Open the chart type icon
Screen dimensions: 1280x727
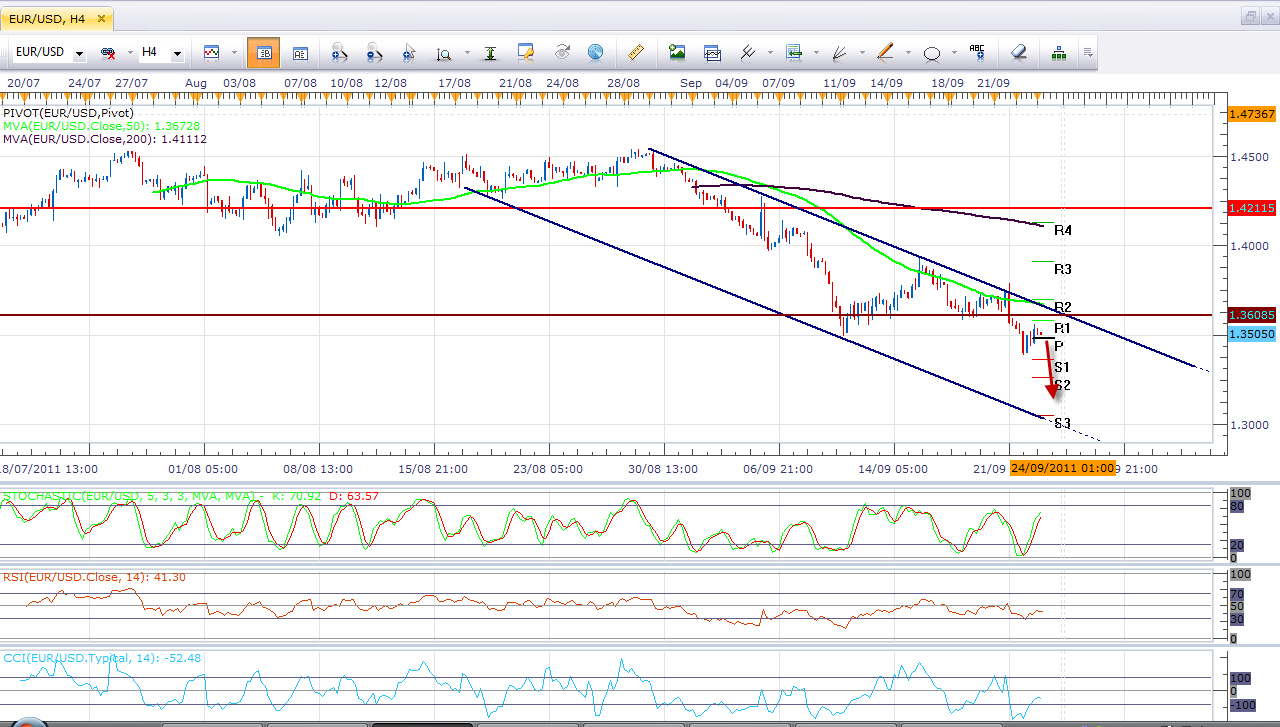pos(212,52)
